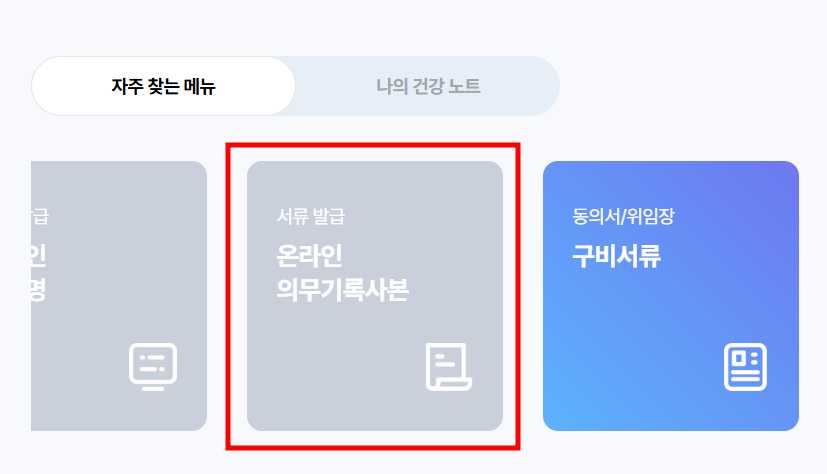Click the 서류 발급 label in middle card
Image resolution: width=827 pixels, height=474 pixels.
[311, 216]
